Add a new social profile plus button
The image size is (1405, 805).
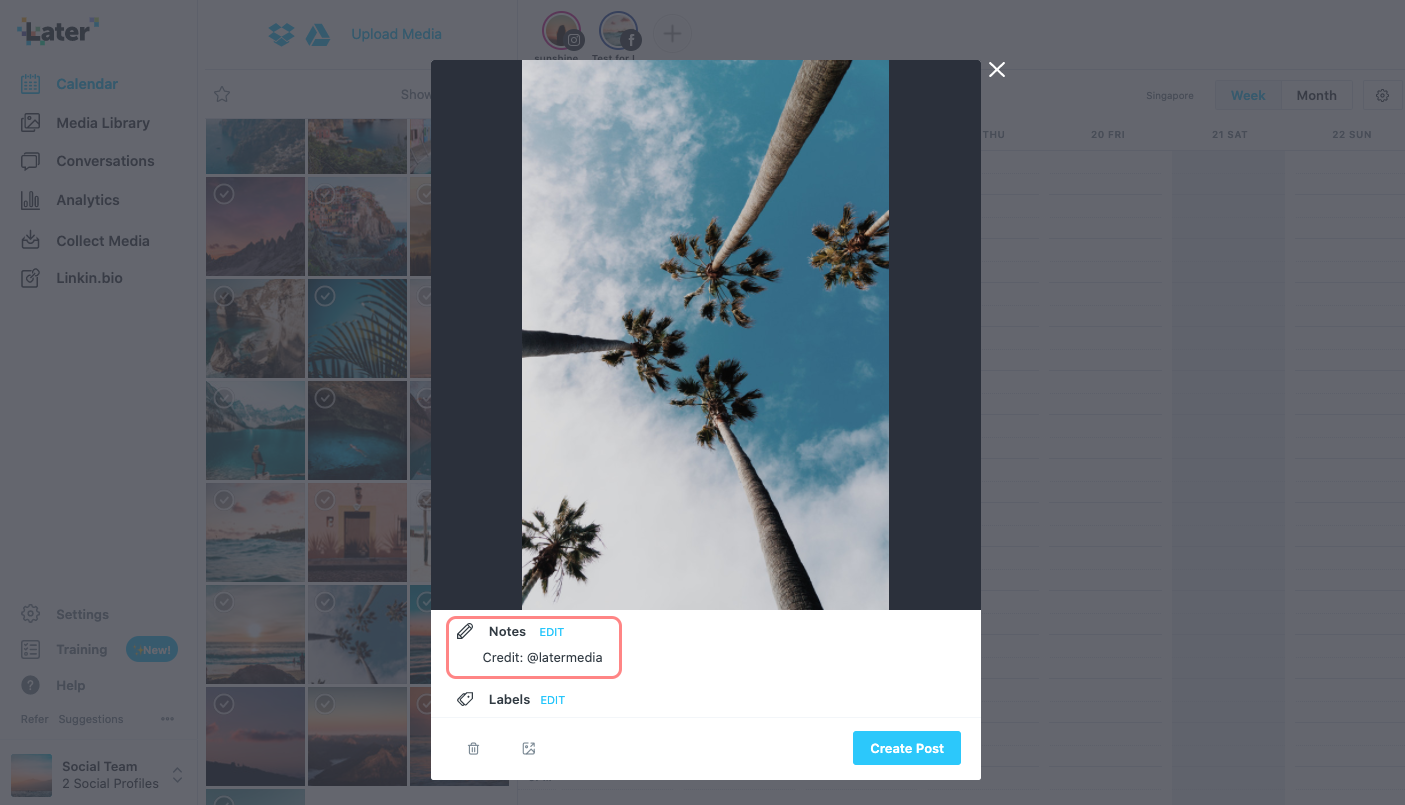672,34
